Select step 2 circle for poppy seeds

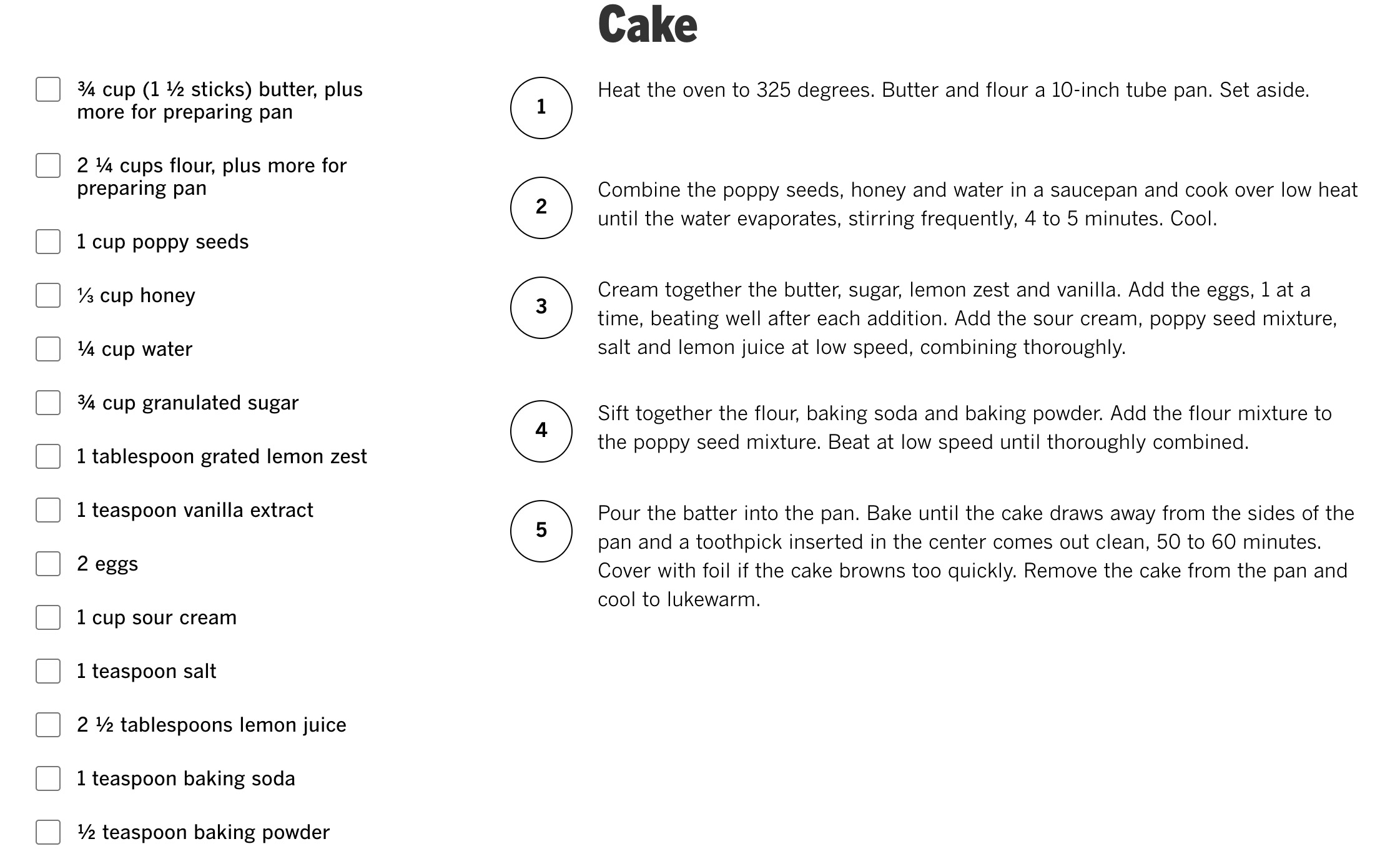pos(541,208)
